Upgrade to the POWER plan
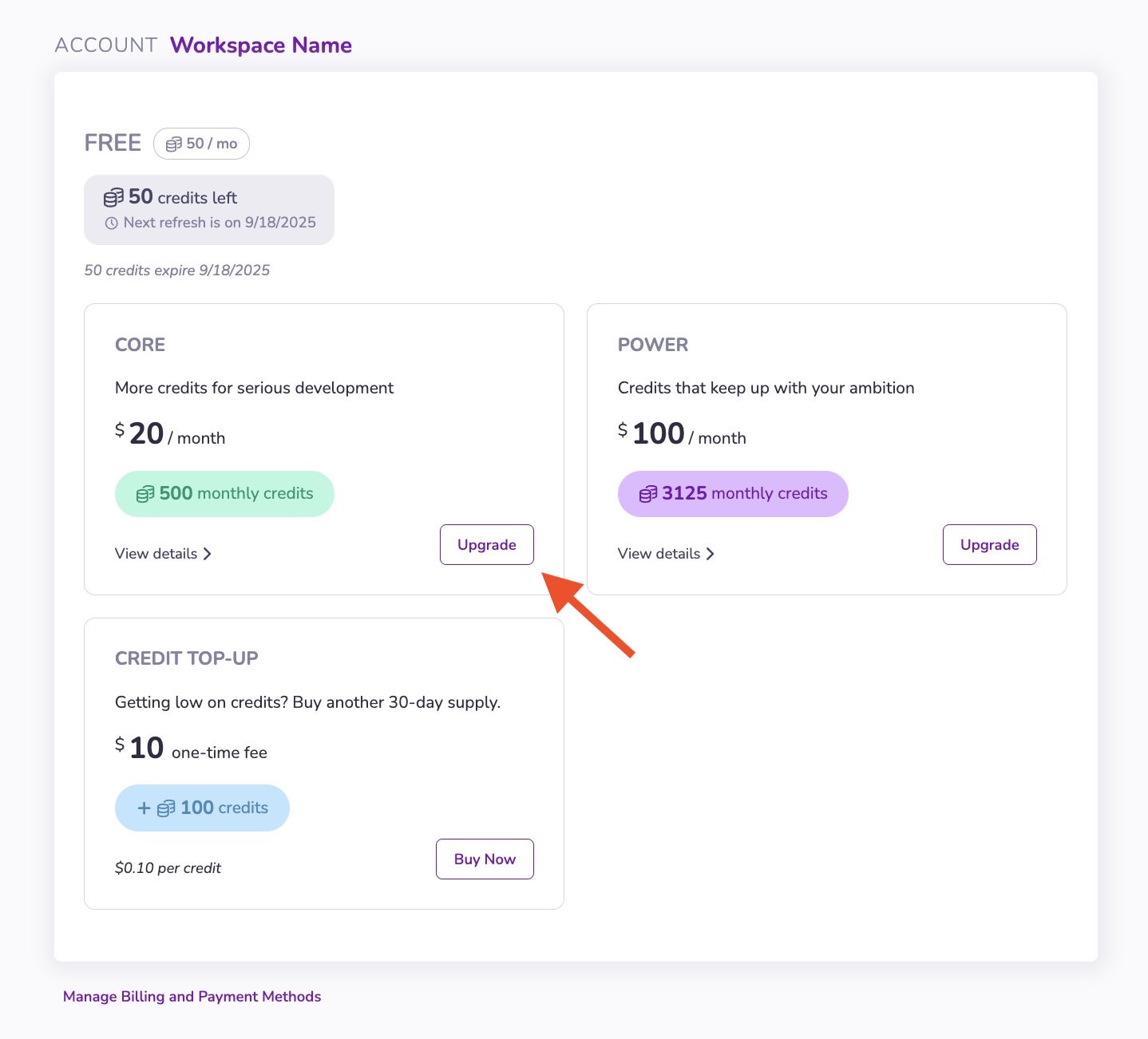The image size is (1148, 1039). pyautogui.click(x=989, y=544)
